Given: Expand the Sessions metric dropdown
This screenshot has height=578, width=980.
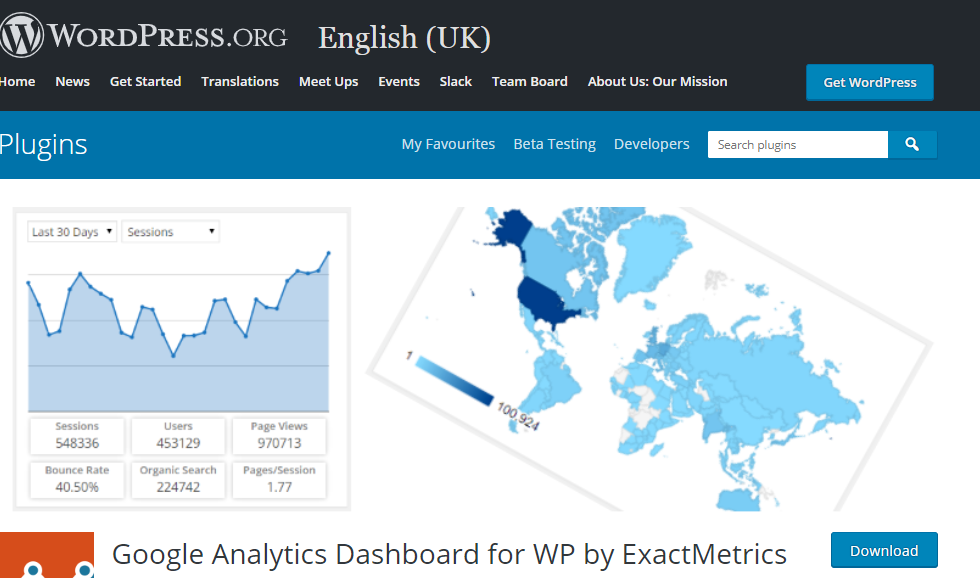Looking at the screenshot, I should pos(170,232).
